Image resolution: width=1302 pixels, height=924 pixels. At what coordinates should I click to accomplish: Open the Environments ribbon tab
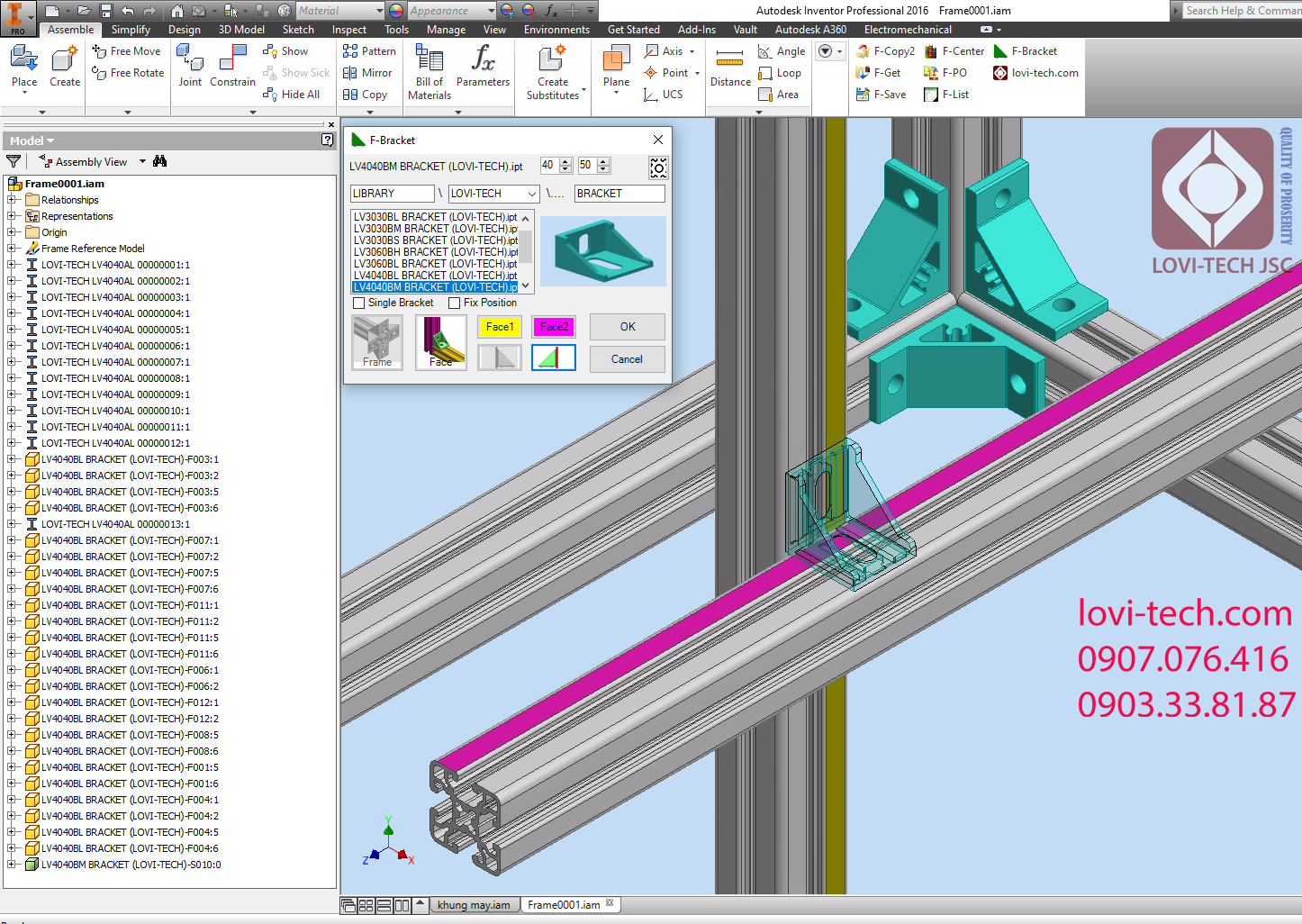[x=556, y=30]
